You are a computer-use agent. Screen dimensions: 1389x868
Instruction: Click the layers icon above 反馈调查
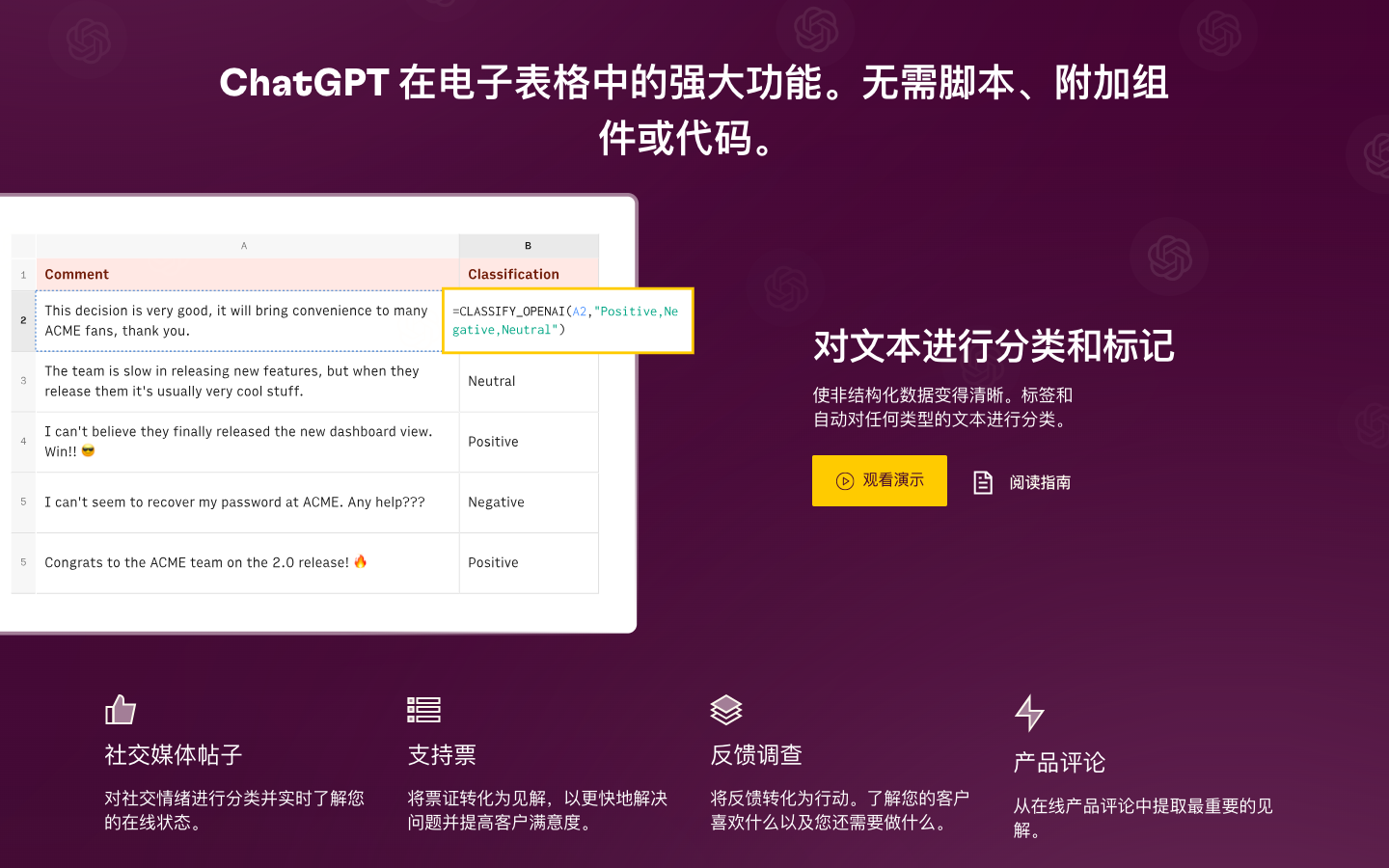726,710
